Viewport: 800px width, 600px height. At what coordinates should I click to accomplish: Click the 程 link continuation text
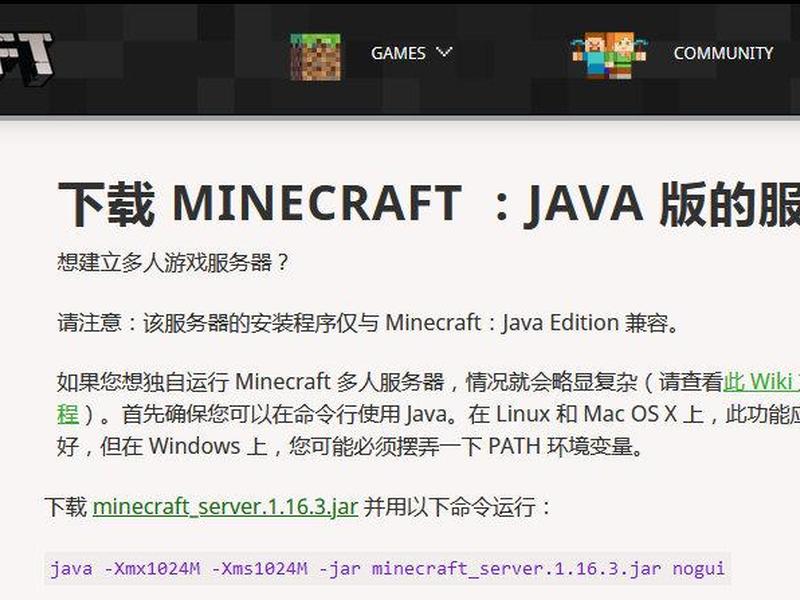tap(68, 414)
